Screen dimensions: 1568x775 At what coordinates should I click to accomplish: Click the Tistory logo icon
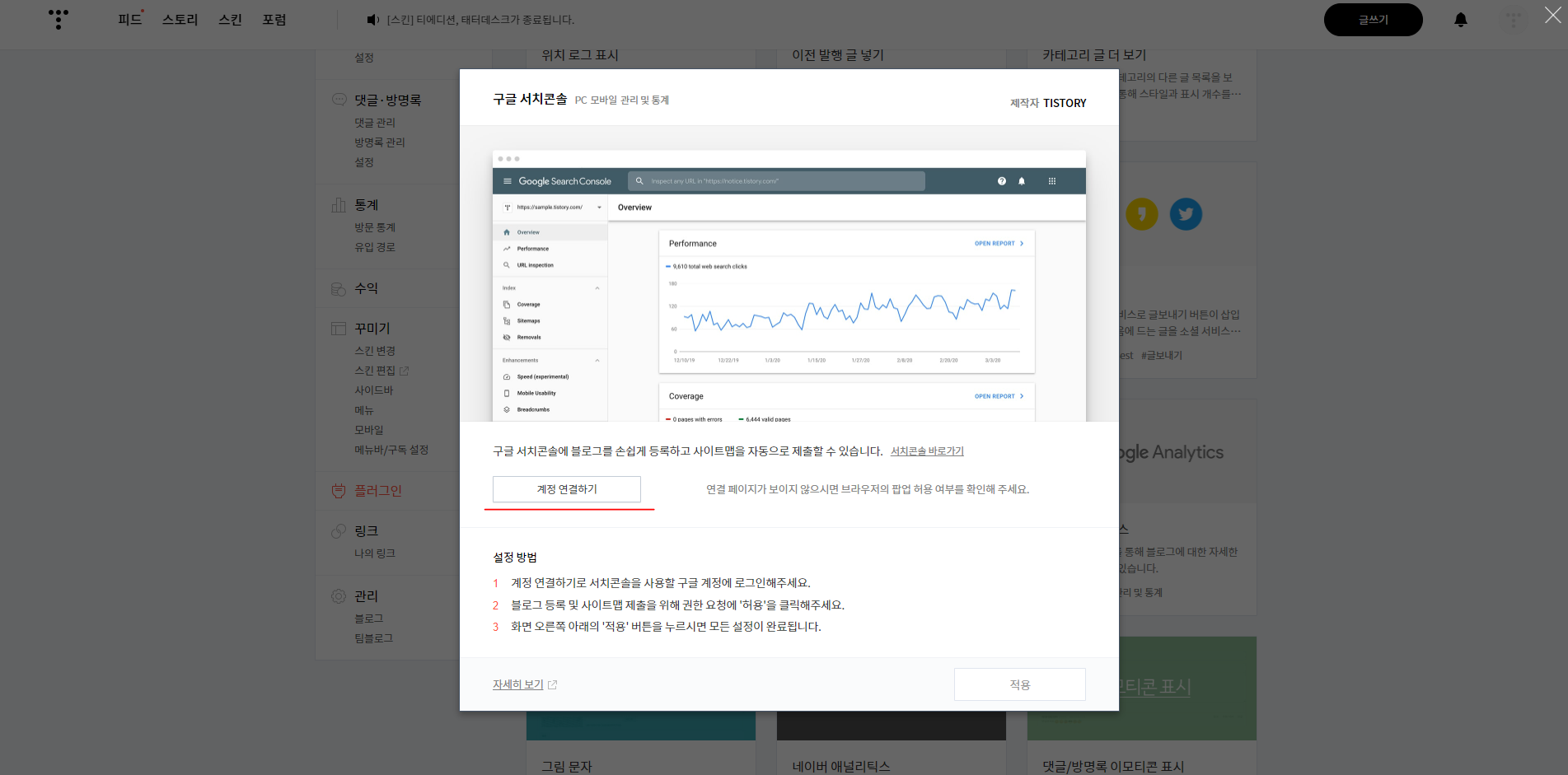[x=58, y=19]
